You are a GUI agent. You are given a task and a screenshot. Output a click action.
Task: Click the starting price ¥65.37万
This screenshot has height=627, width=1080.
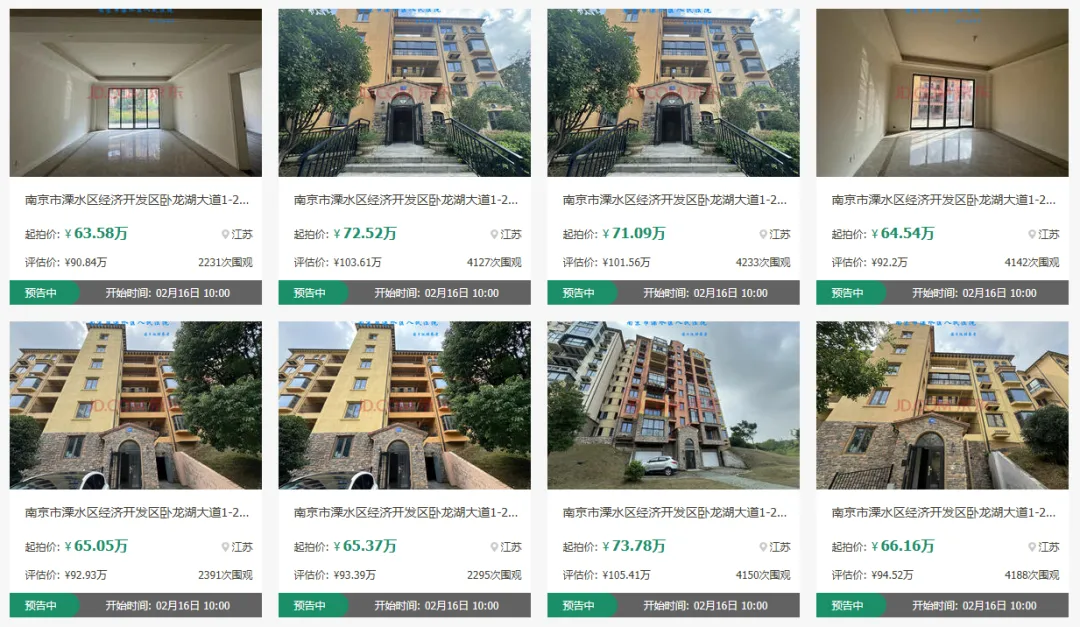365,546
